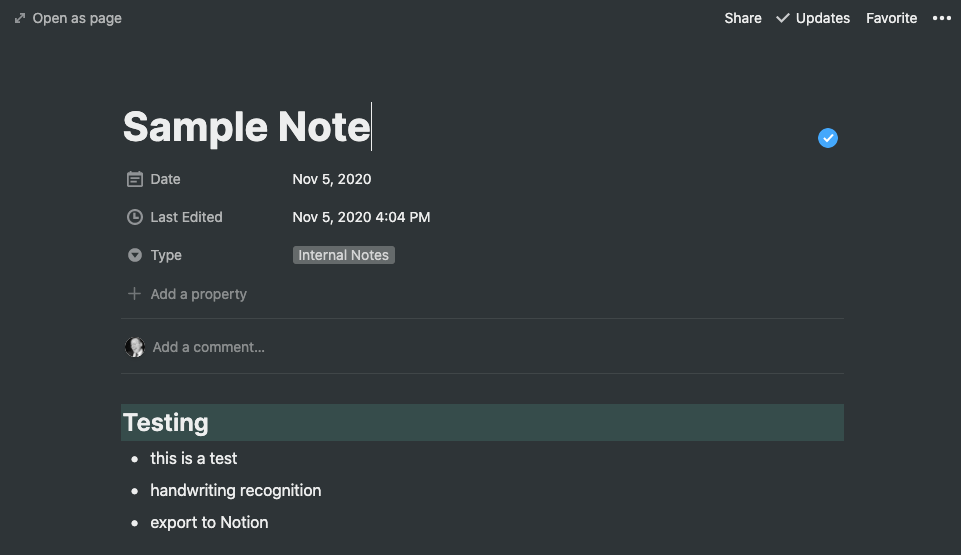Click the blue checkmark badge
Image resolution: width=961 pixels, height=555 pixels.
coord(827,138)
